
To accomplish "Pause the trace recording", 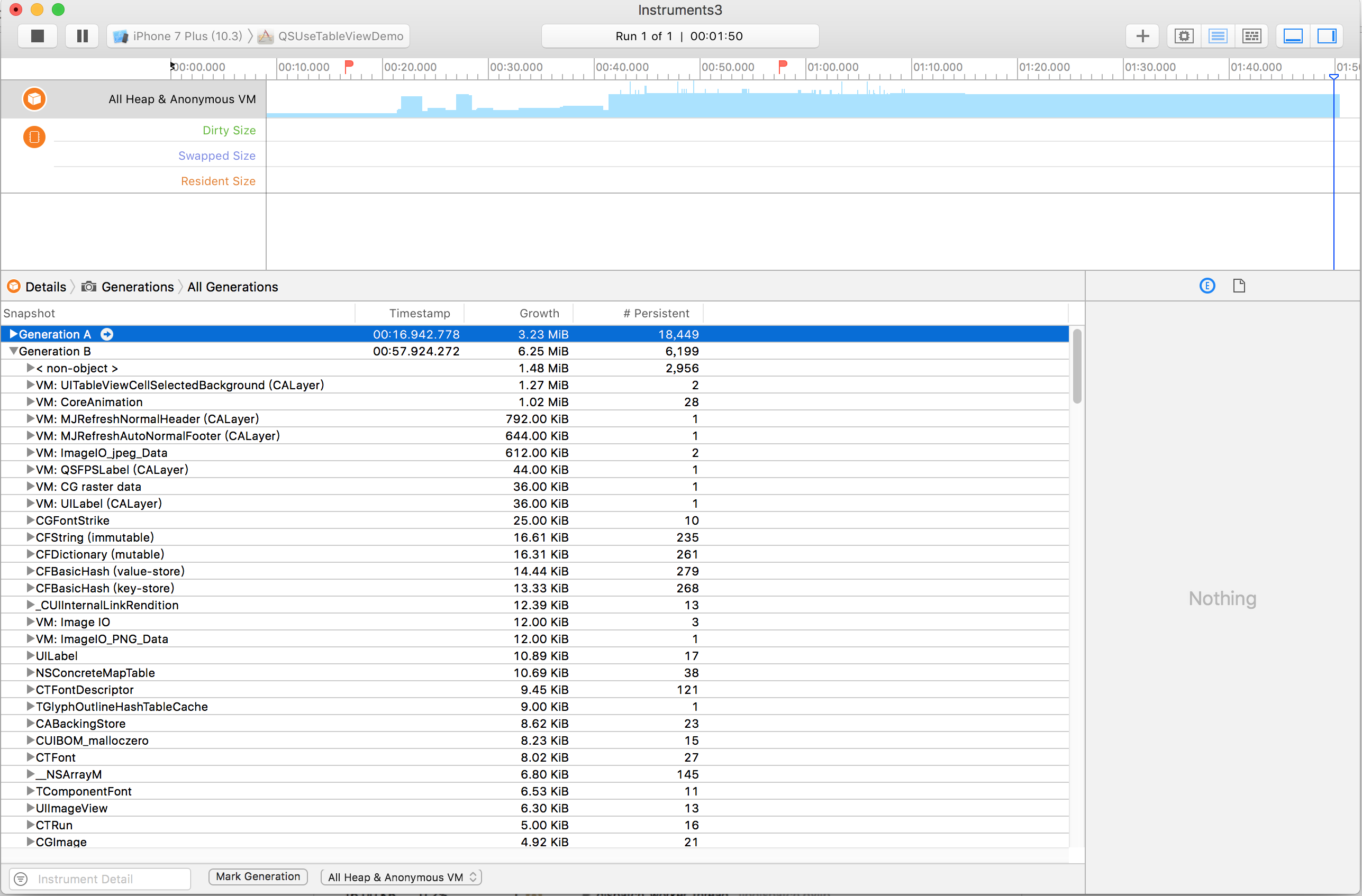I will [x=83, y=36].
